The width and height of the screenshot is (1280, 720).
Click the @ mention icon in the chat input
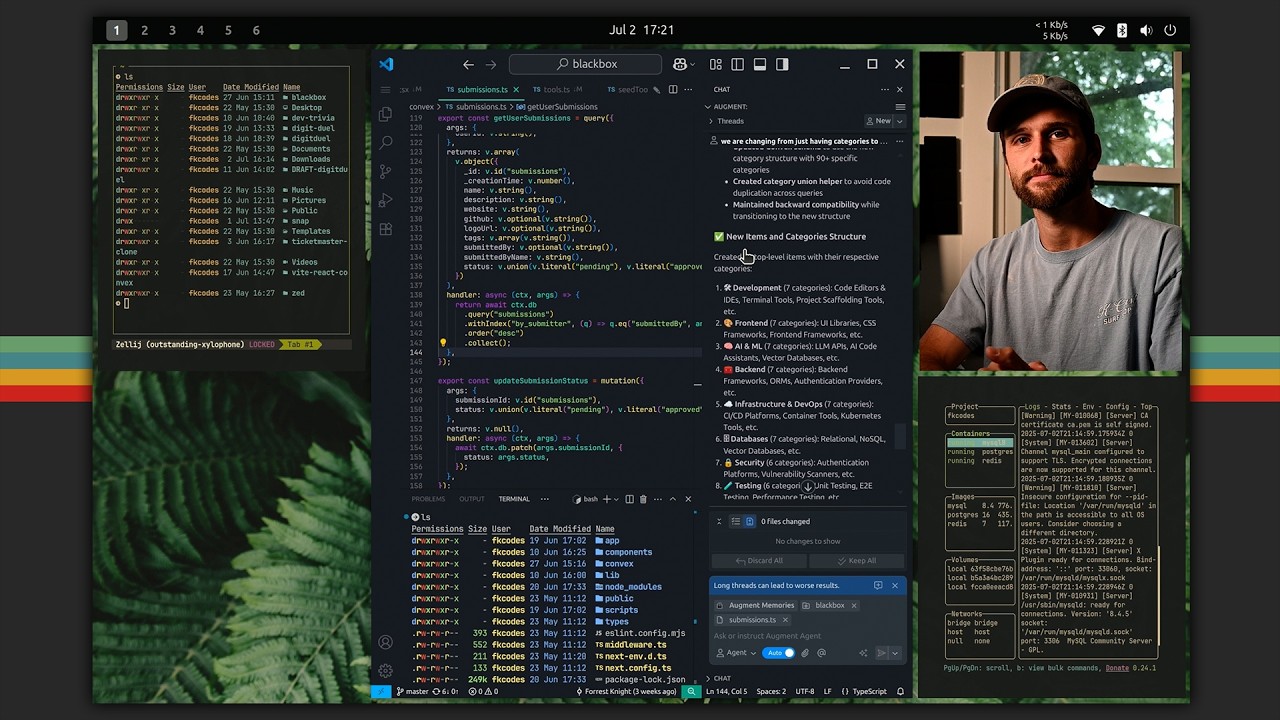[x=821, y=653]
